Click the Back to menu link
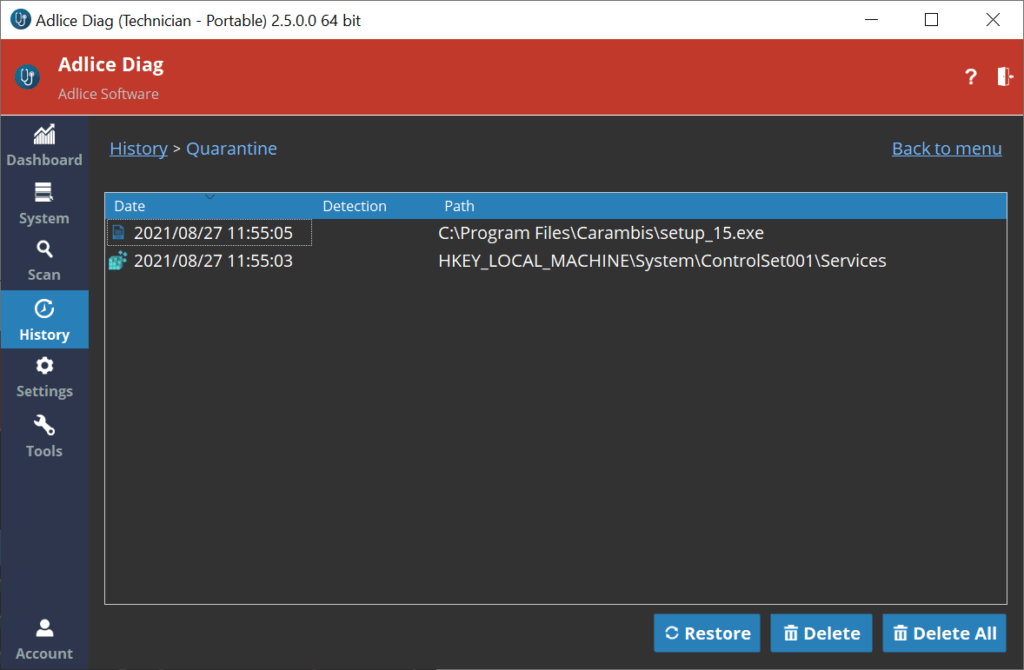The height and width of the screenshot is (670, 1024). point(946,149)
